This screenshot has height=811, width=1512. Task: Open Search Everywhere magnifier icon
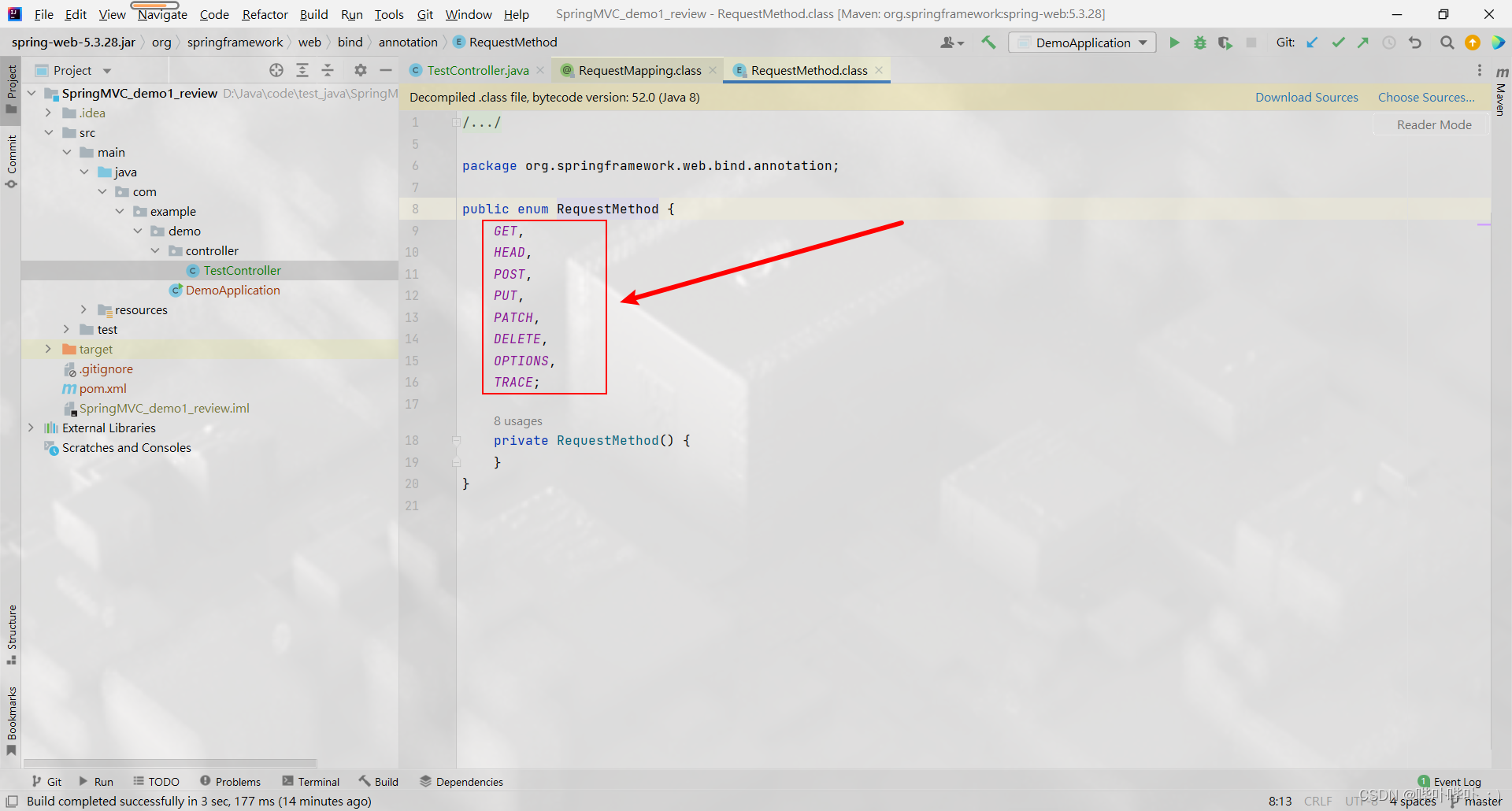(x=1447, y=43)
